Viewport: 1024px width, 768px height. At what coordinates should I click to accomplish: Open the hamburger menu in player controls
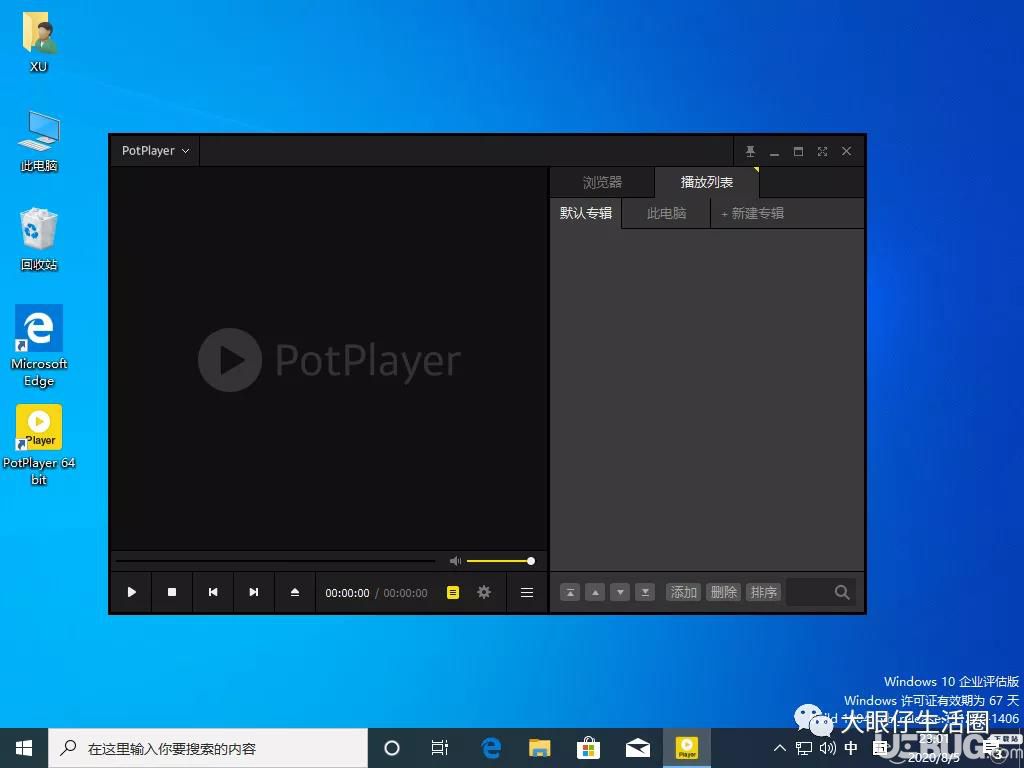[x=527, y=592]
